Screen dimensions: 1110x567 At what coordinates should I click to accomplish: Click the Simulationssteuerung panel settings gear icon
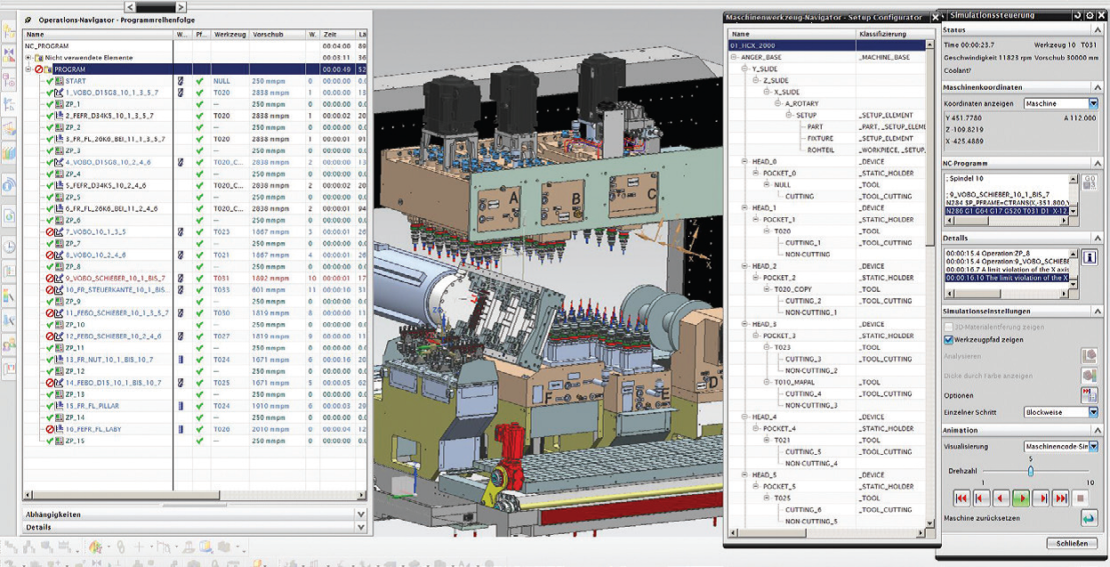pos(1089,15)
